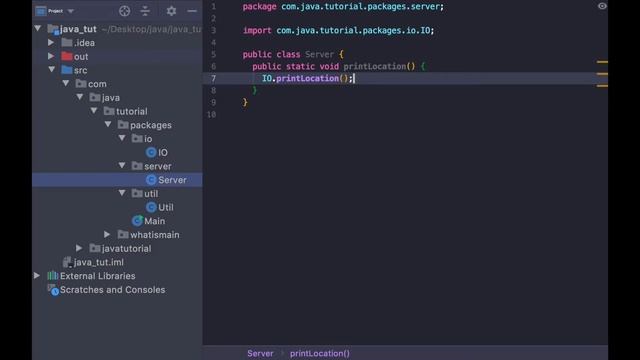Click the locate-in-project target icon
The image size is (640, 360).
point(124,11)
